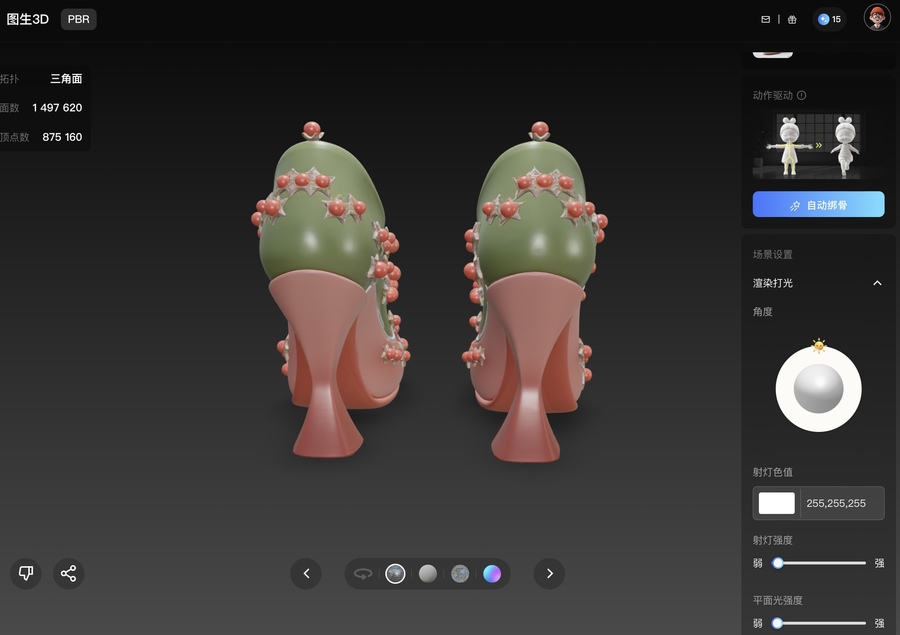
Task: Click the user avatar profile picture
Action: click(876, 18)
